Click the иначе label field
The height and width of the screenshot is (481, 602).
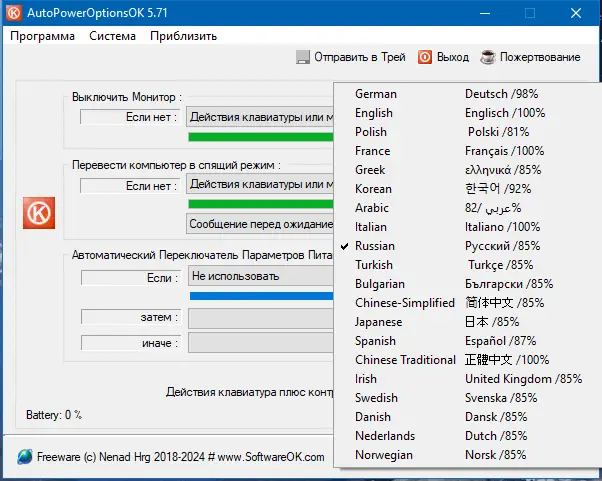[x=131, y=343]
